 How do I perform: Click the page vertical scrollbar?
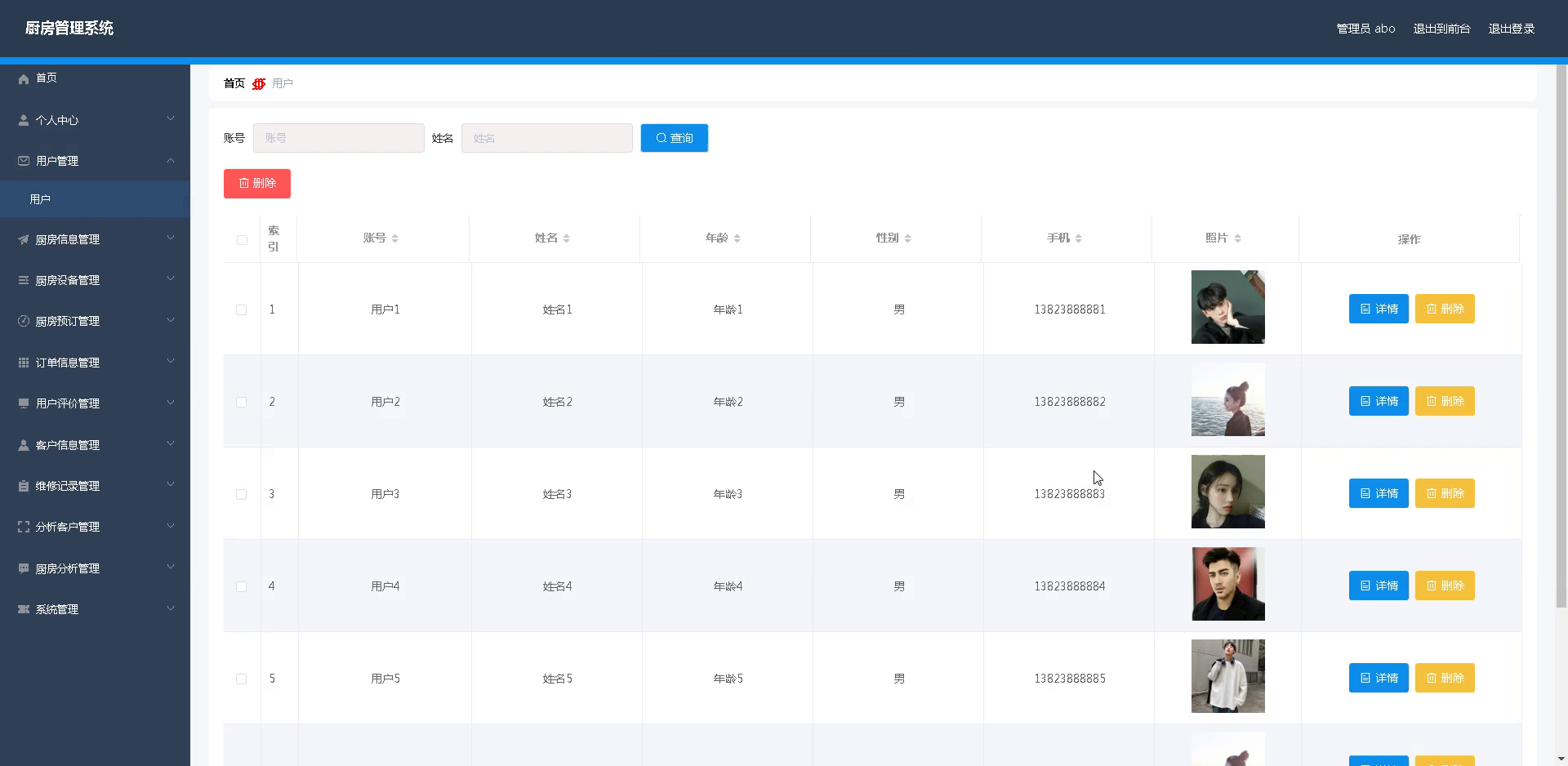[x=1561, y=336]
